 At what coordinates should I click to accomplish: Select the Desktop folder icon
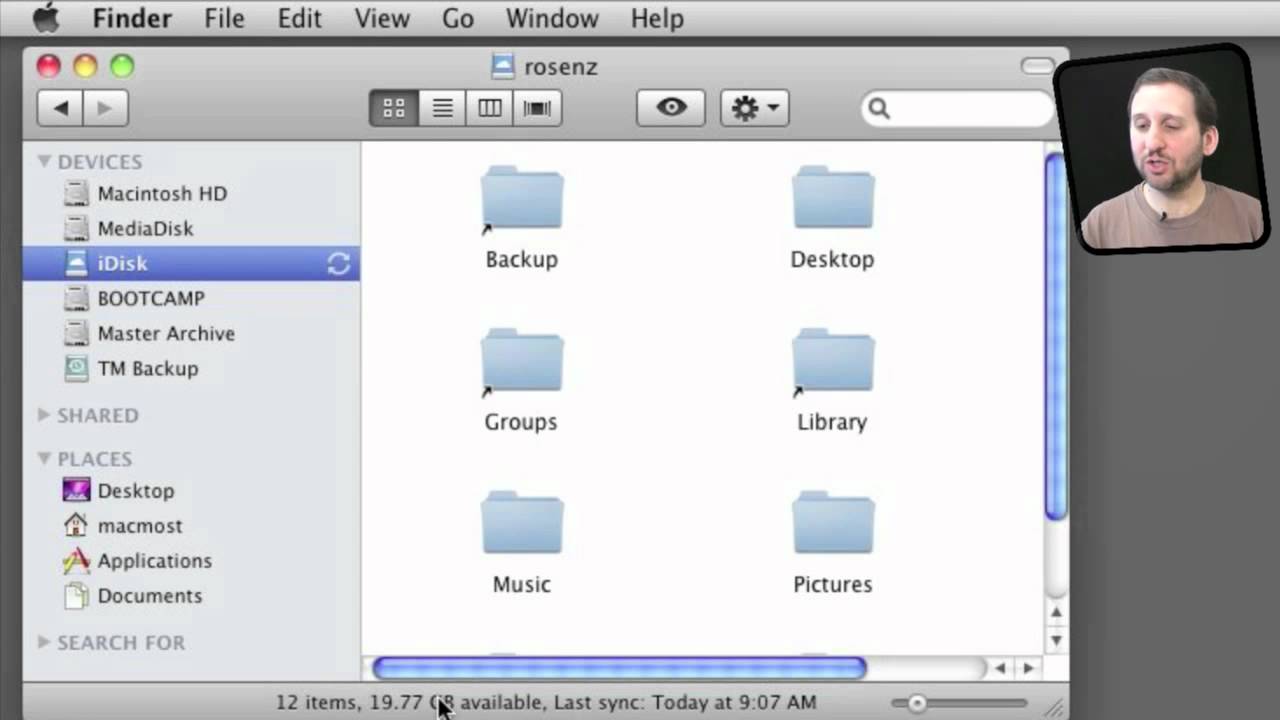833,200
